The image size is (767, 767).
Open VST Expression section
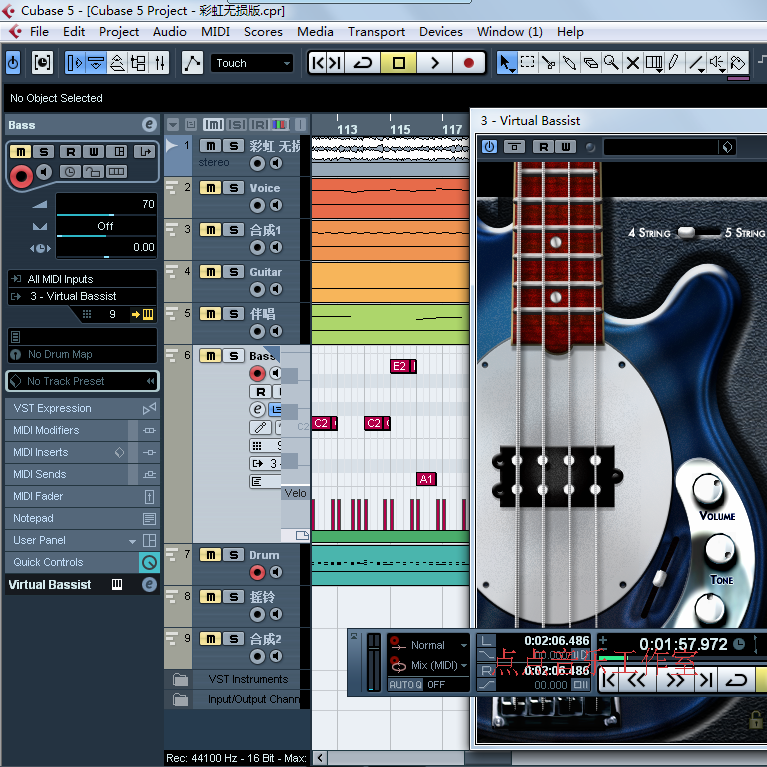tap(82, 408)
